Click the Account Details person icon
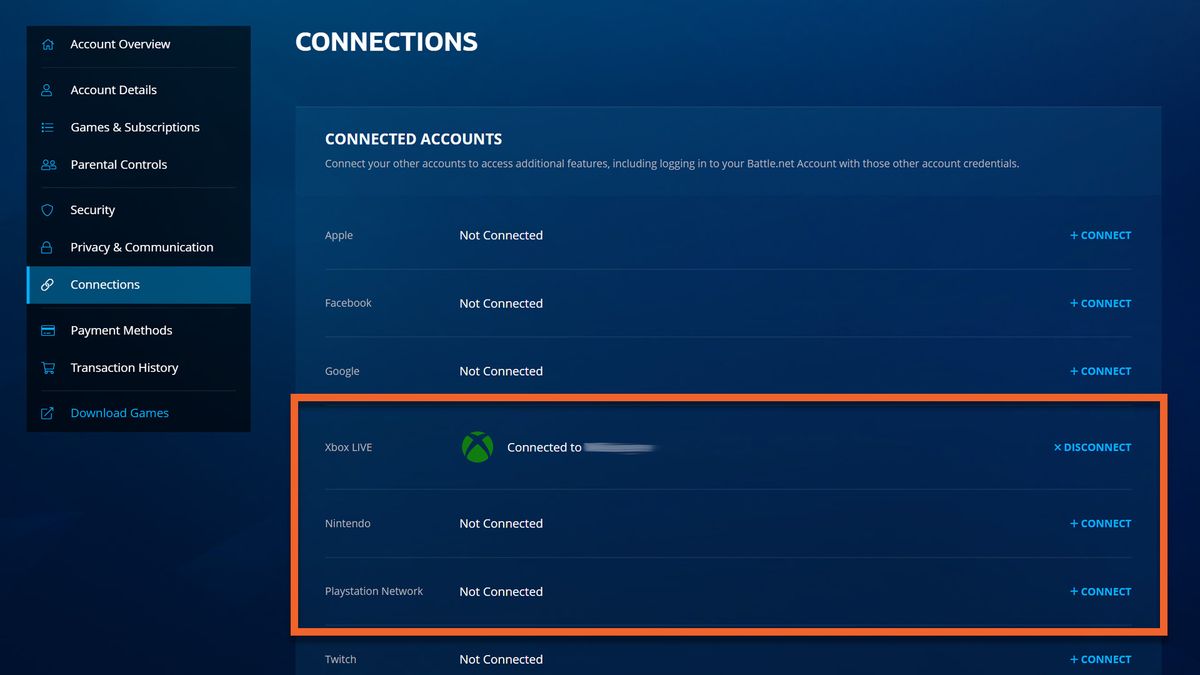 click(x=47, y=90)
